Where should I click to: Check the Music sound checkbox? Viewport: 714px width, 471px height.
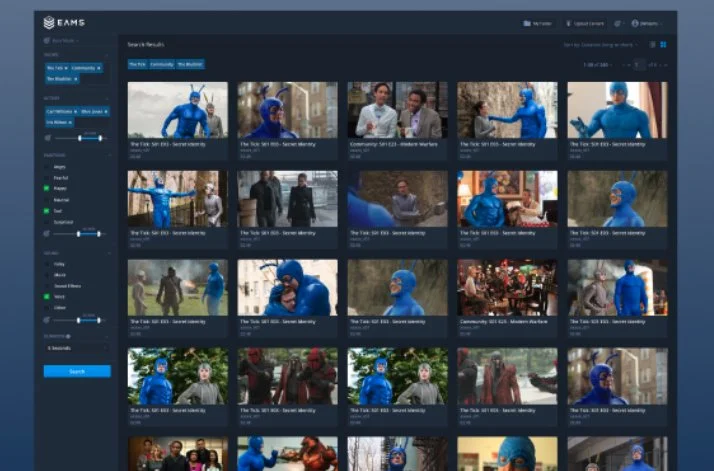(x=46, y=275)
